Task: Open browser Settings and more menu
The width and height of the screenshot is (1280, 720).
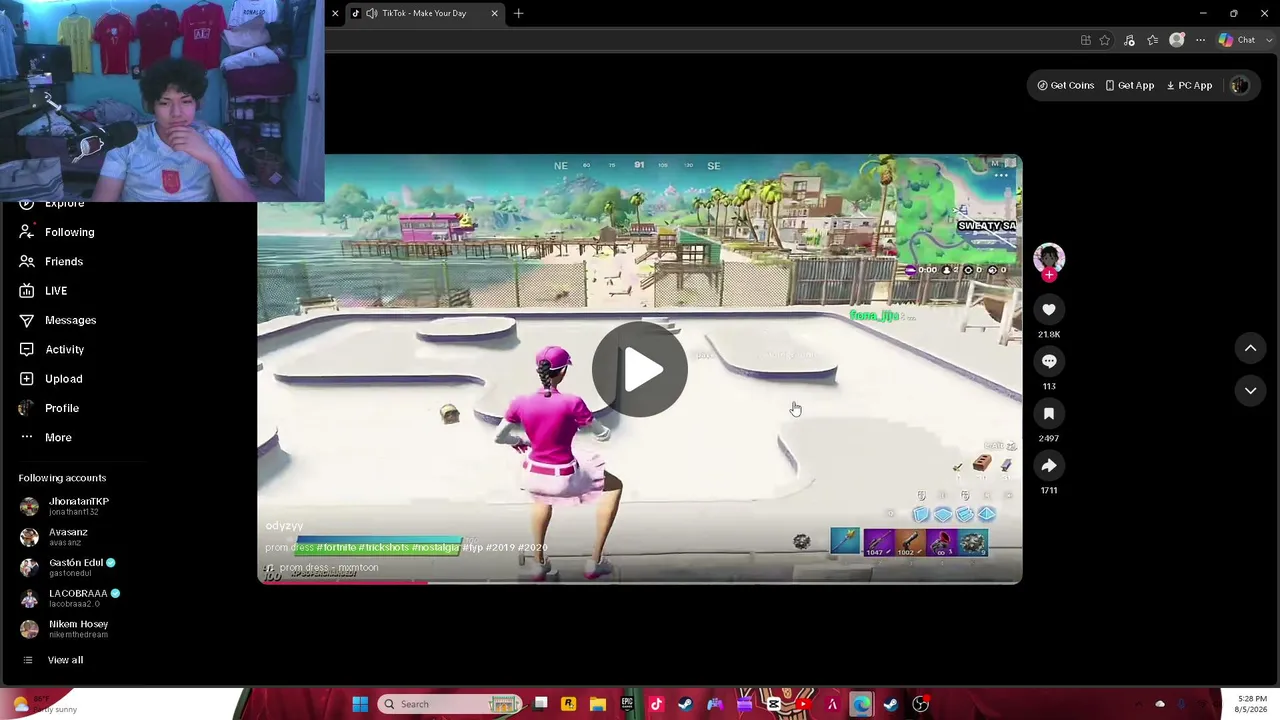Action: tap(1201, 40)
